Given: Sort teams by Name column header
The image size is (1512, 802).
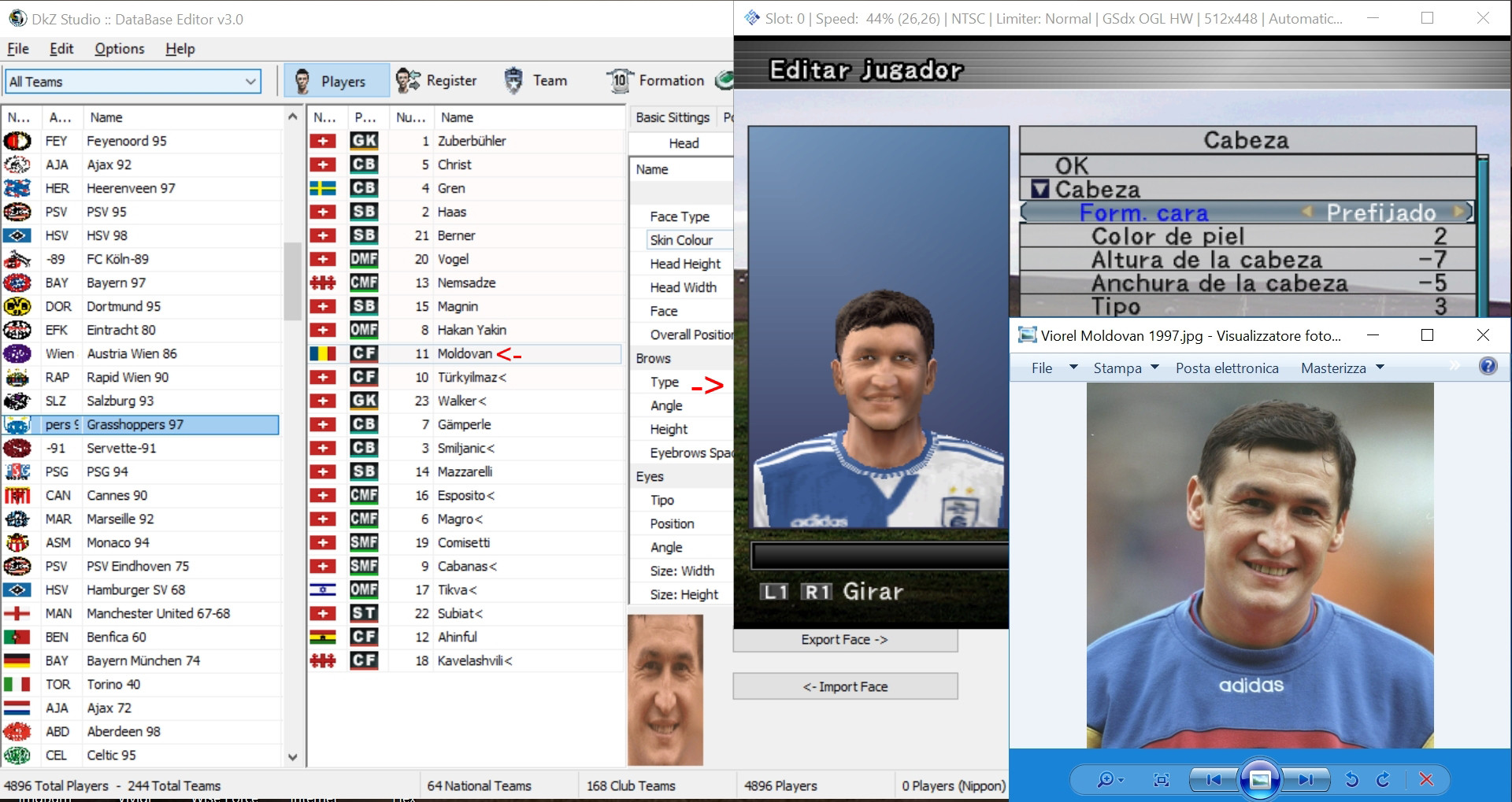Looking at the screenshot, I should (181, 117).
